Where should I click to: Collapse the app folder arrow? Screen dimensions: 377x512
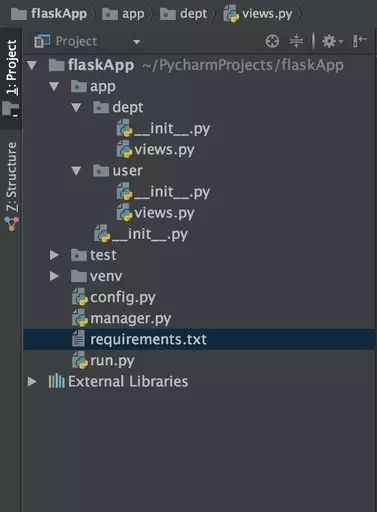pos(54,86)
